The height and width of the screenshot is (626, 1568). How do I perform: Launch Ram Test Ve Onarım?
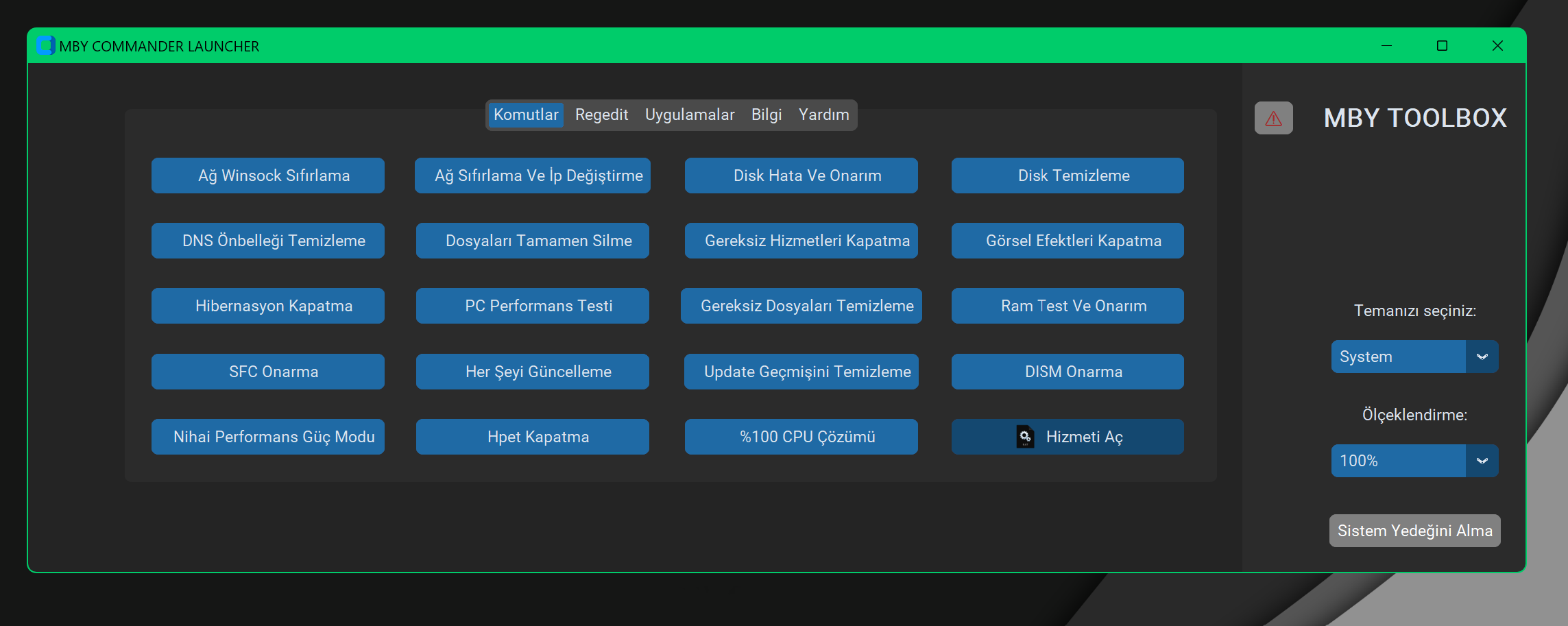[1068, 306]
